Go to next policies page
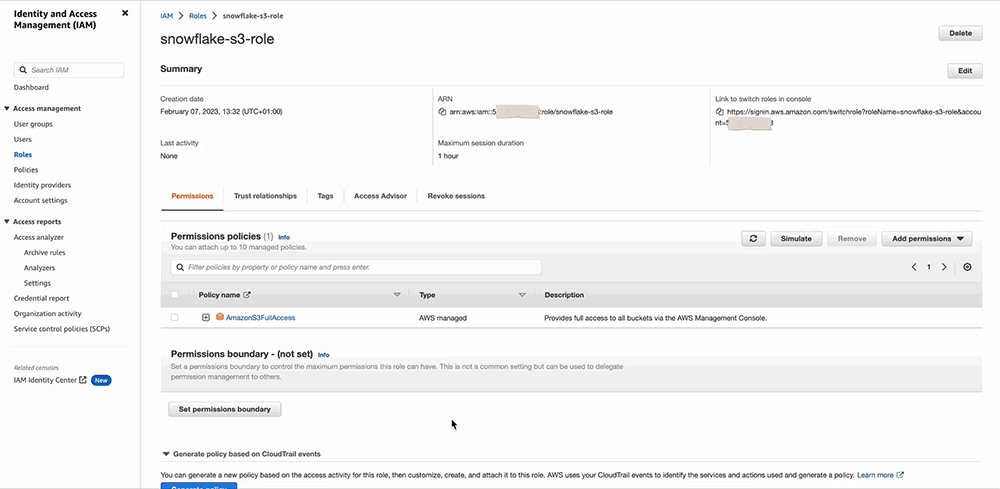This screenshot has height=489, width=1000. 944,268
